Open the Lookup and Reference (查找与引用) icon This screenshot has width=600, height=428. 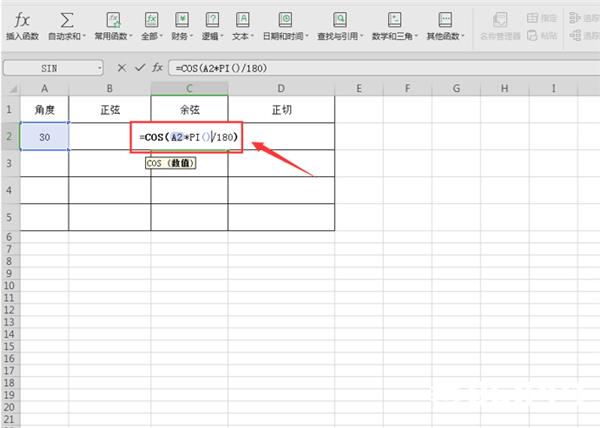tap(339, 20)
